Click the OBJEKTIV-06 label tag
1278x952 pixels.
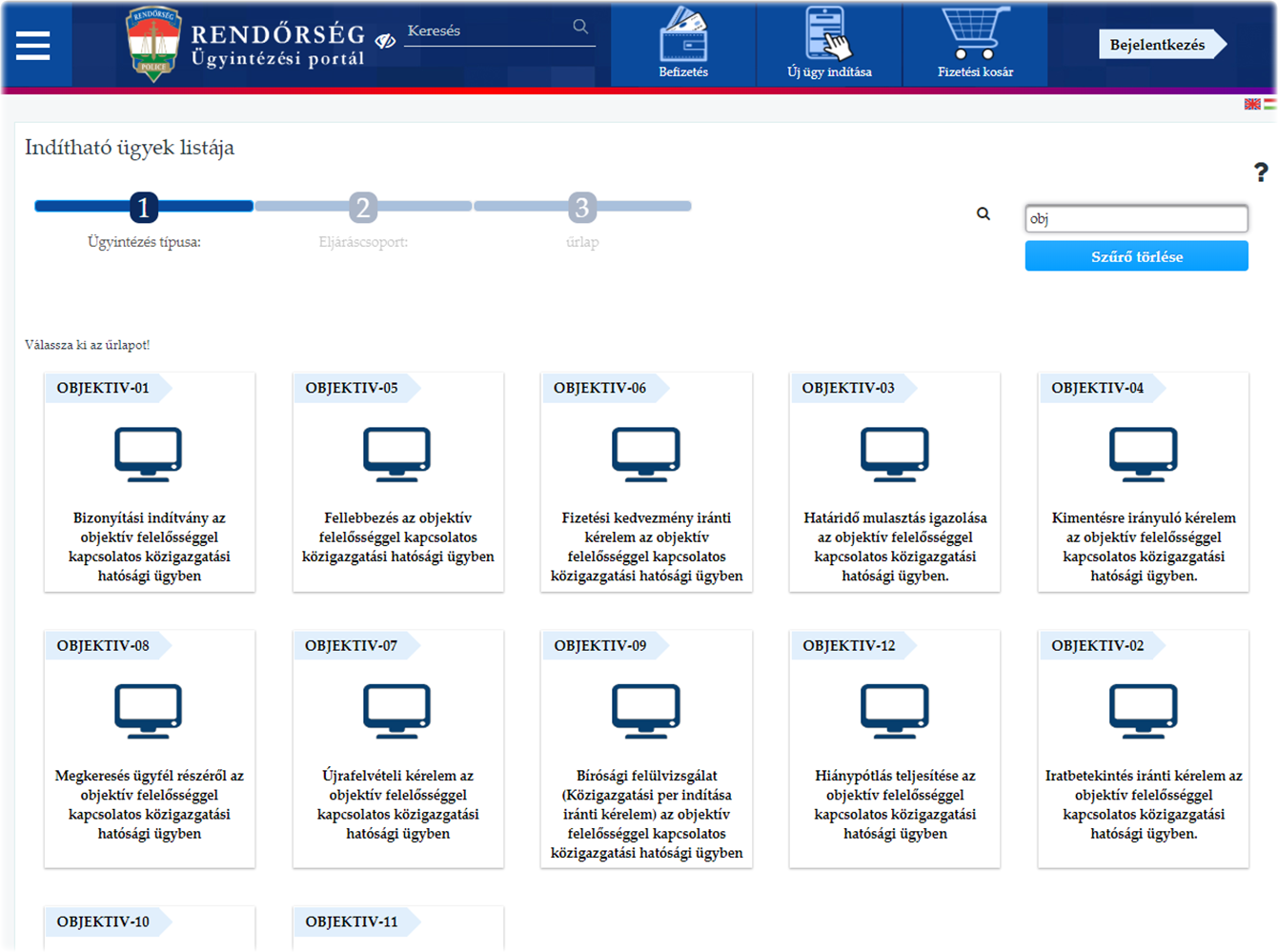604,388
